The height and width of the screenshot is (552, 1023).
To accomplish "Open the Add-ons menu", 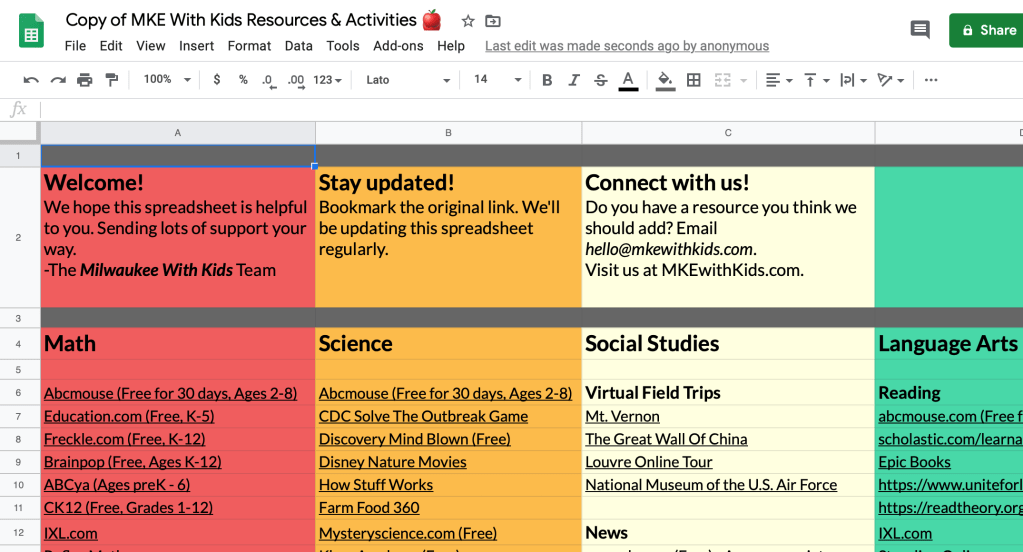I will (398, 46).
